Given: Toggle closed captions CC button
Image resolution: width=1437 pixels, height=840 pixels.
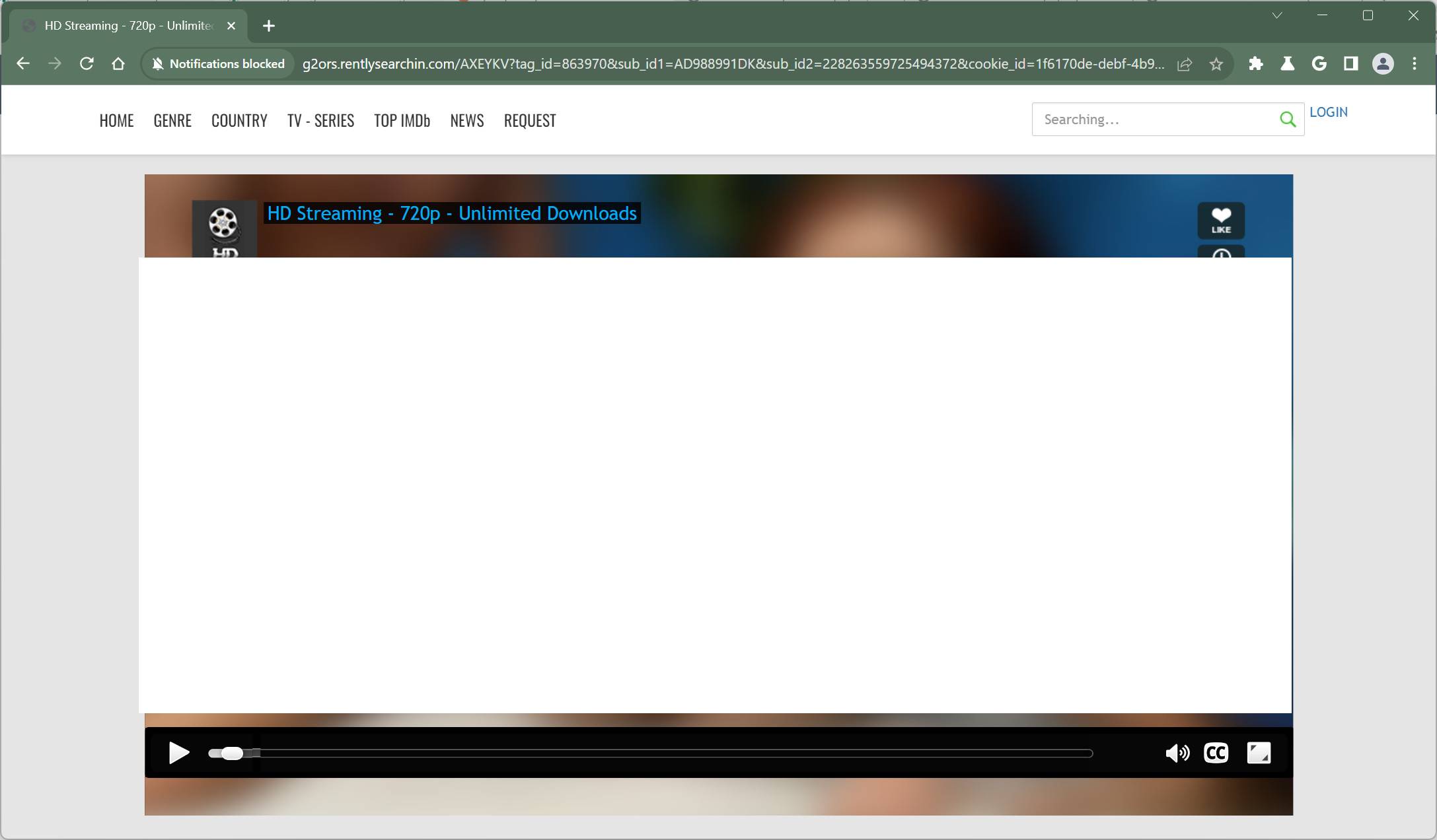Looking at the screenshot, I should 1216,753.
